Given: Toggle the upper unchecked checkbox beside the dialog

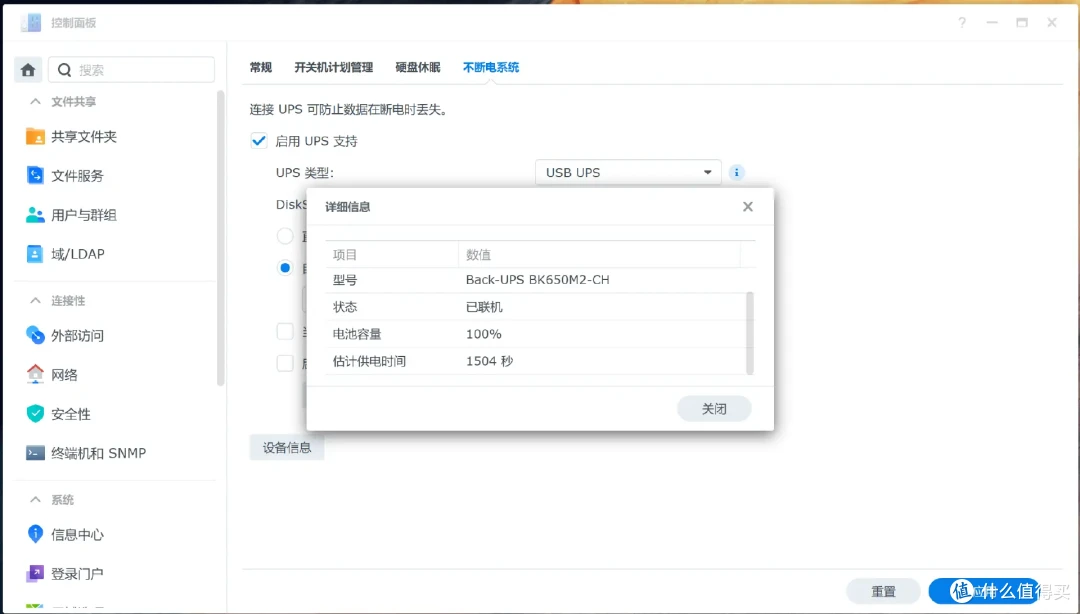Looking at the screenshot, I should [x=284, y=331].
